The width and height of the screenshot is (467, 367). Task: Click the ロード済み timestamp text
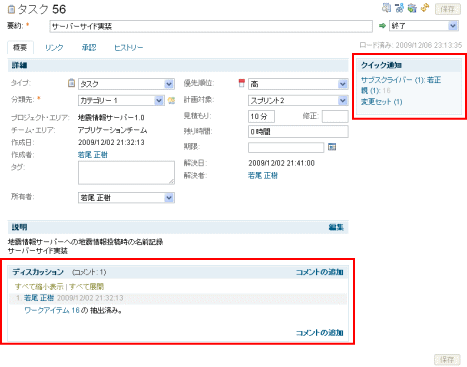point(411,45)
